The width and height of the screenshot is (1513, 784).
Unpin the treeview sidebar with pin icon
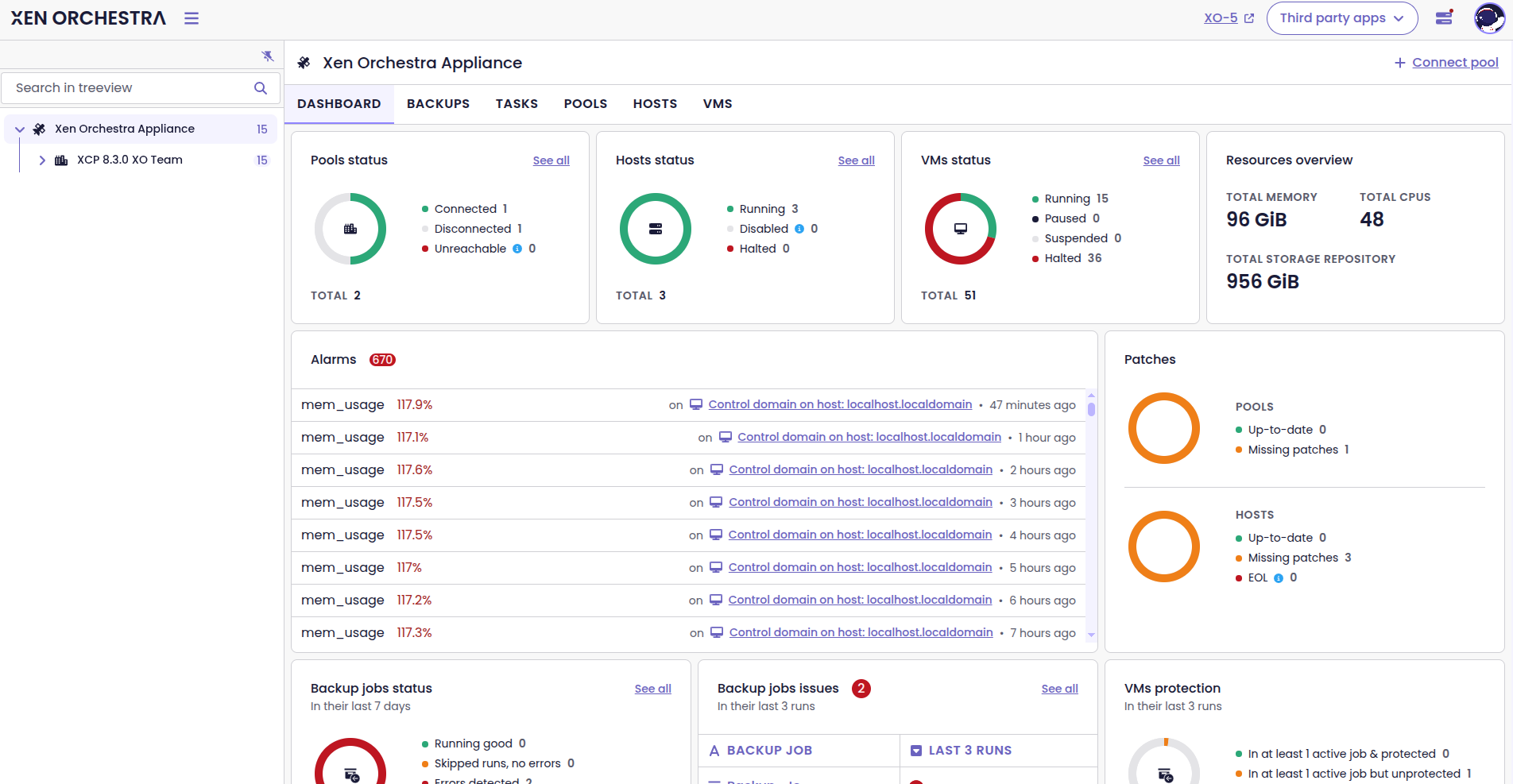tap(268, 56)
